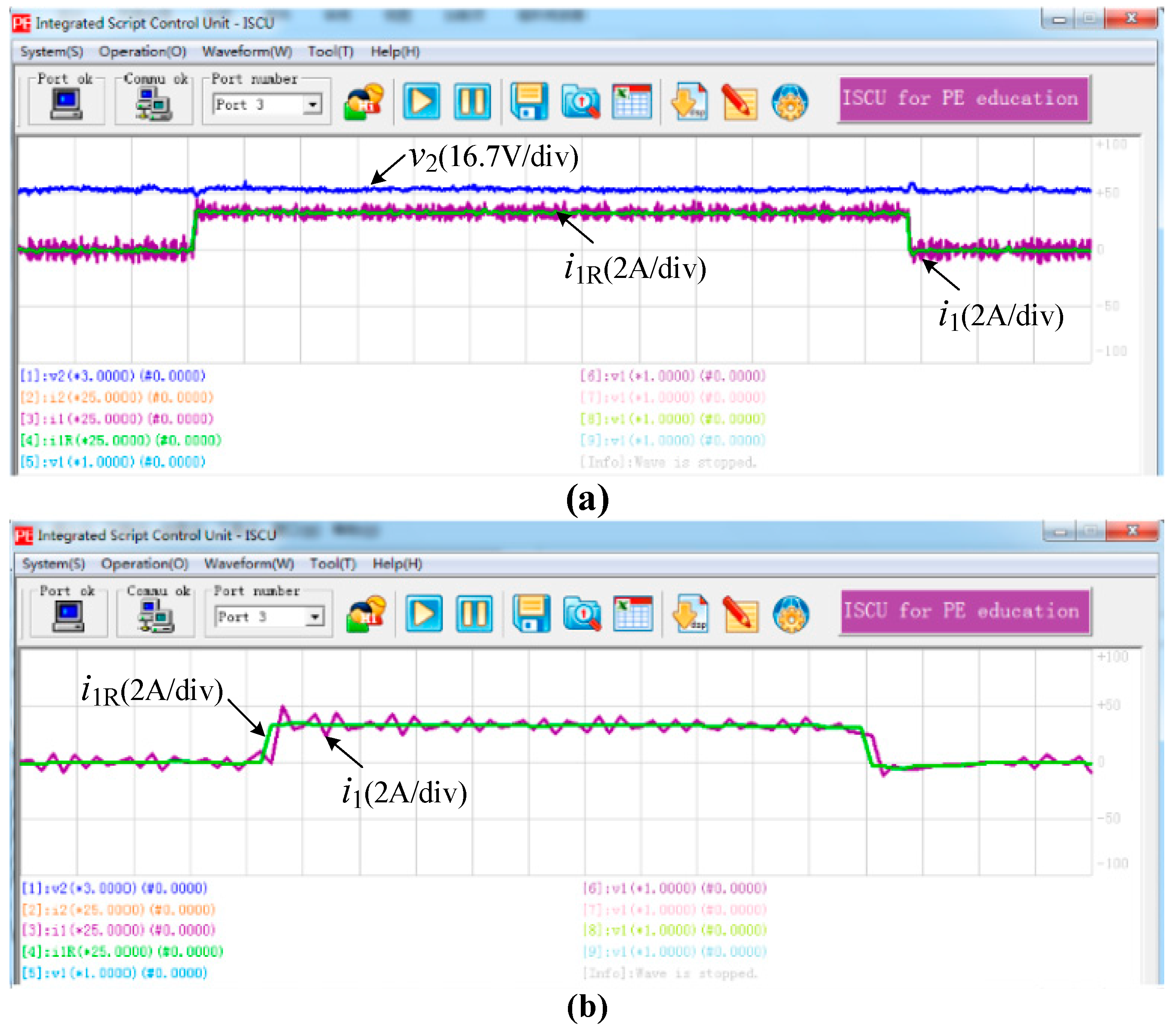Click the Port ok computer icon in top window

[66, 105]
